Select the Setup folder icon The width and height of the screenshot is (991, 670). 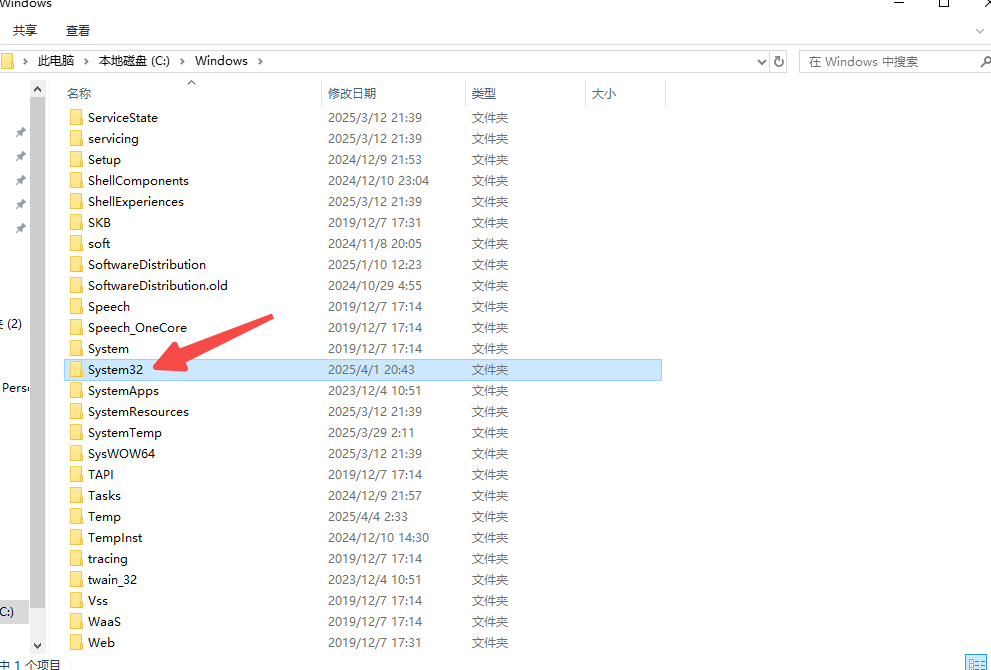coord(76,159)
